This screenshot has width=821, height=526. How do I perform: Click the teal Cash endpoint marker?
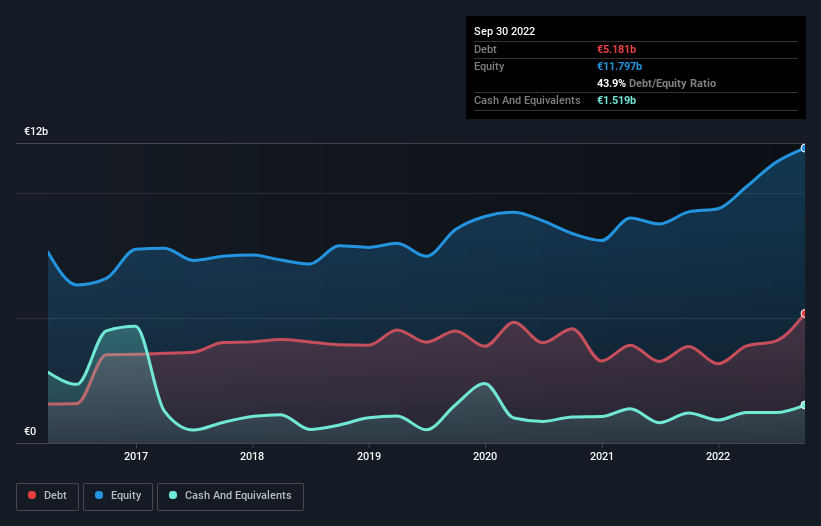(804, 405)
